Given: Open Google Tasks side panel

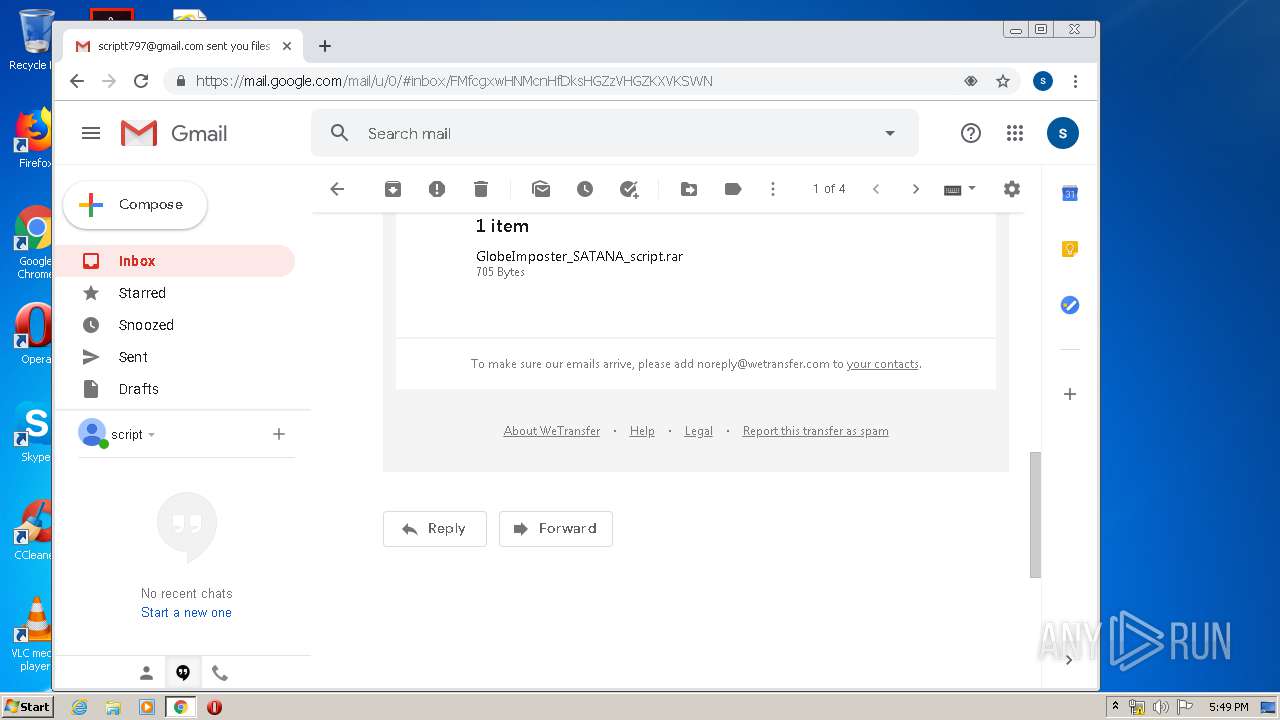Looking at the screenshot, I should [x=1070, y=305].
